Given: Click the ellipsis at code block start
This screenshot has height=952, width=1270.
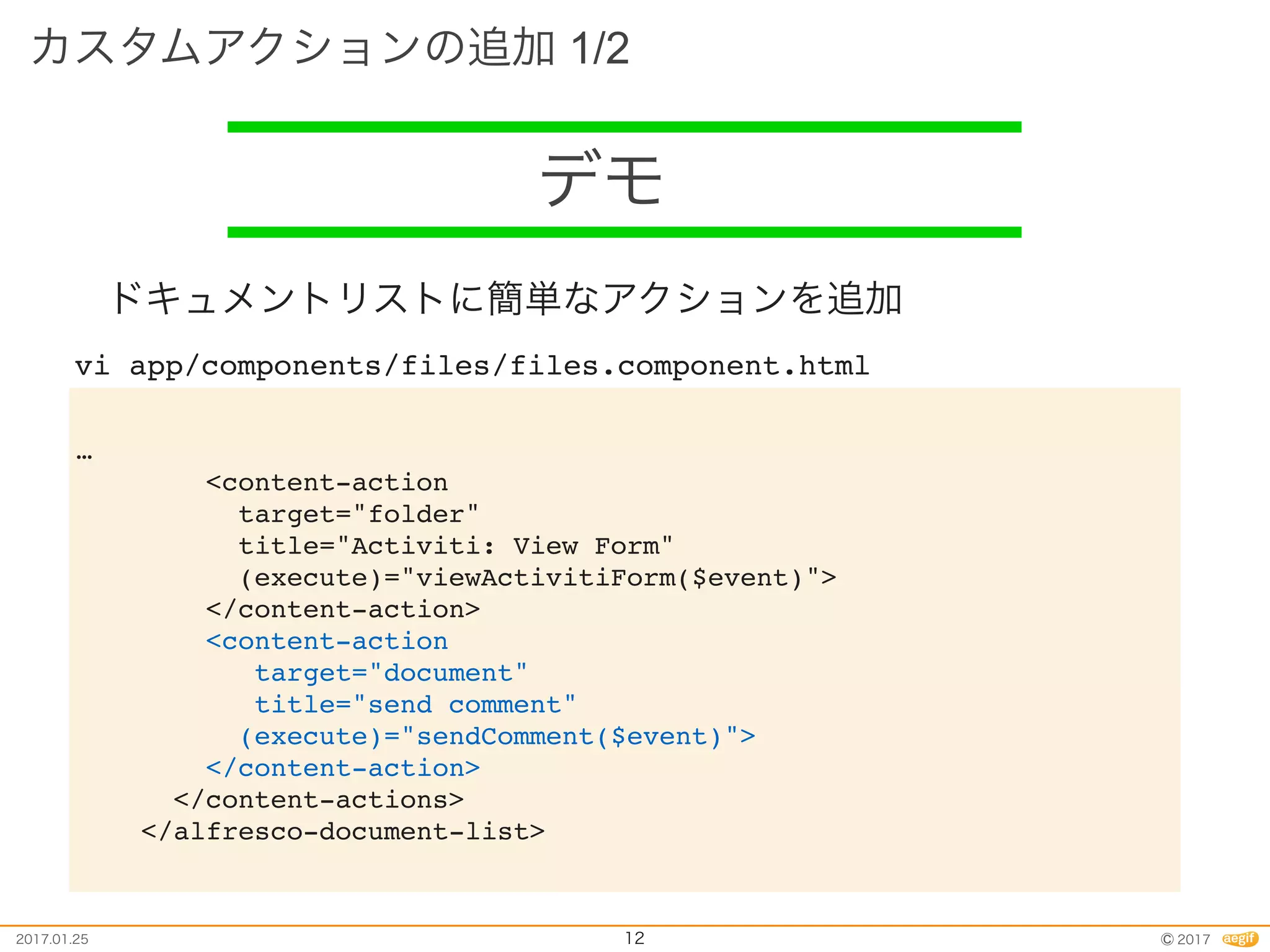Looking at the screenshot, I should click(84, 457).
